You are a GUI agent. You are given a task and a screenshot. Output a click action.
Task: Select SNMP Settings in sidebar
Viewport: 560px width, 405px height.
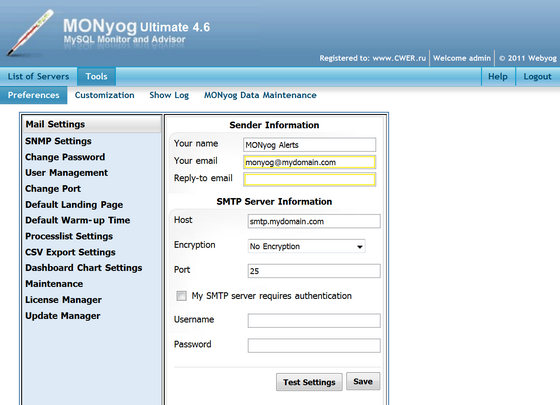(58, 141)
